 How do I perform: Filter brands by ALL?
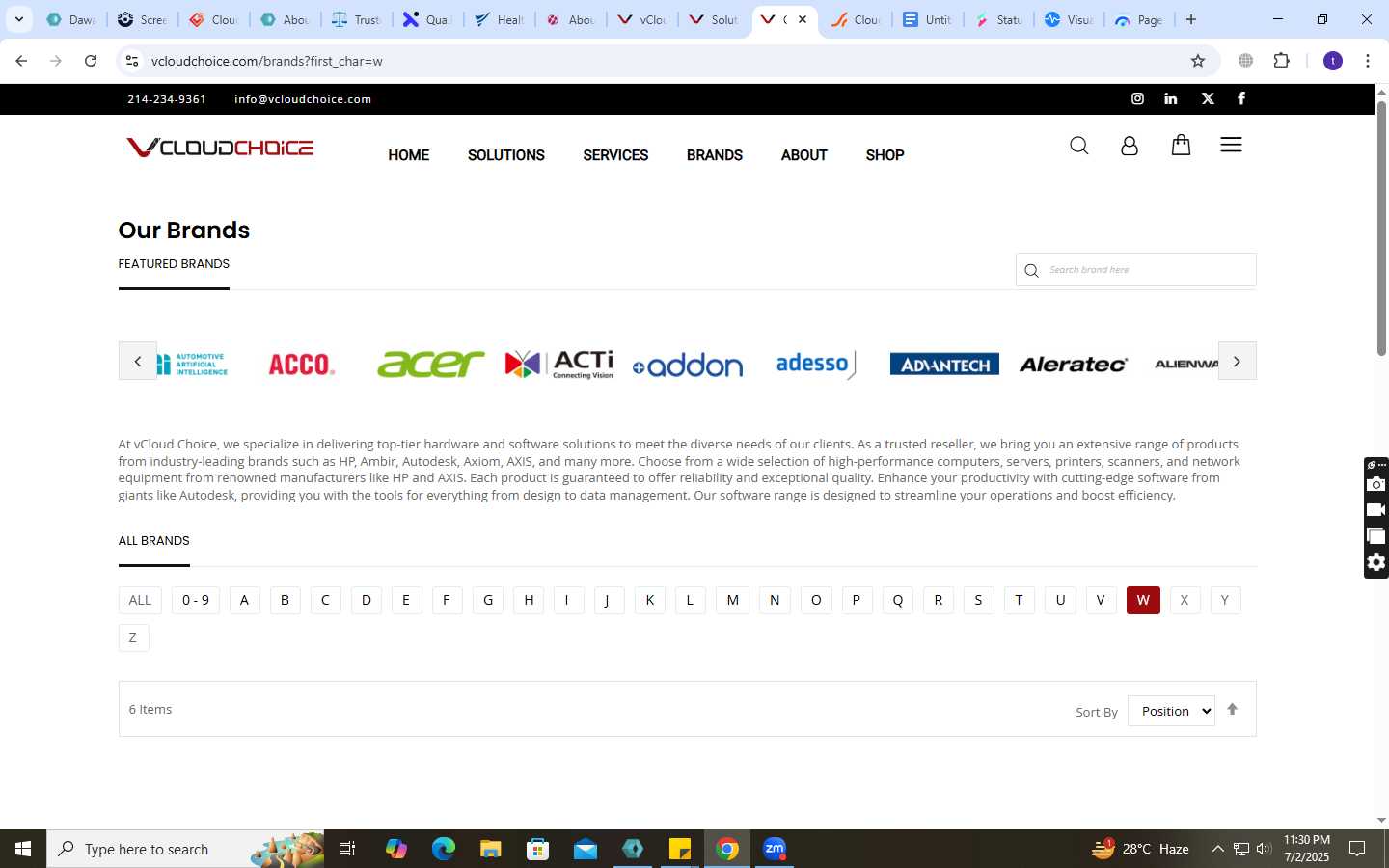140,600
